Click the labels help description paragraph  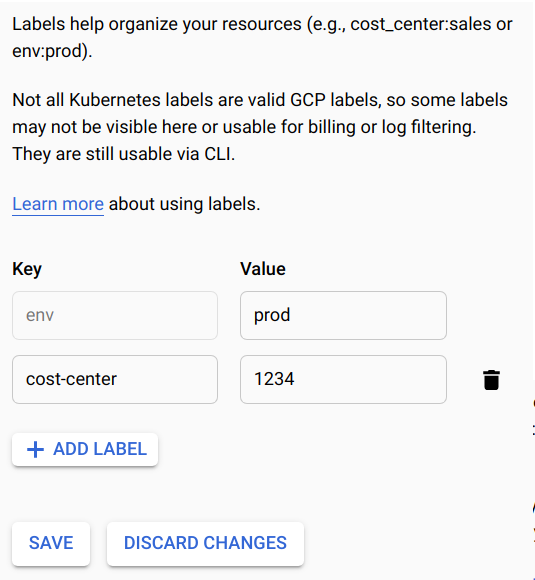click(262, 37)
